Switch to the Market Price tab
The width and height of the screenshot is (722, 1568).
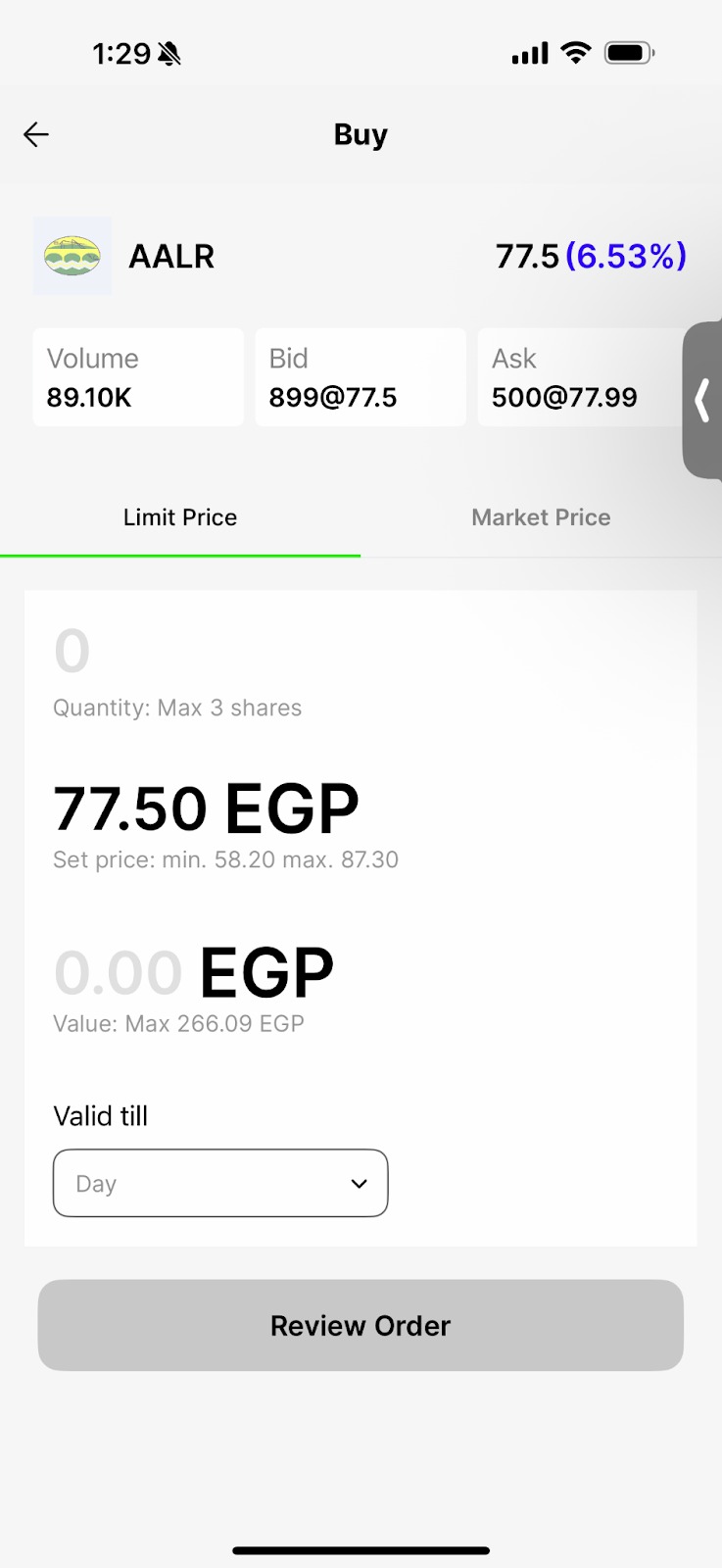(541, 517)
